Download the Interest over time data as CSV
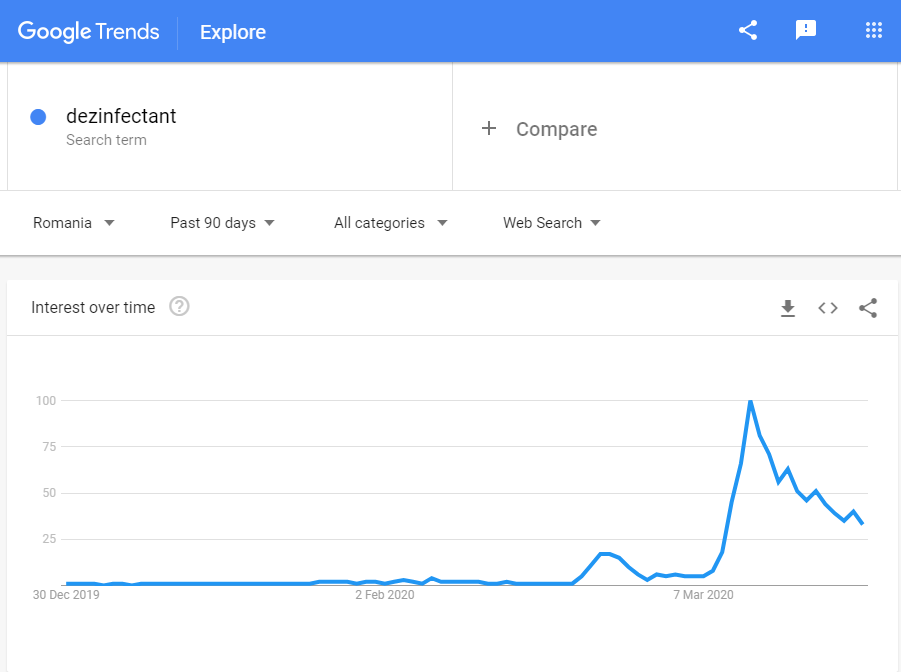Viewport: 901px width, 672px height. pyautogui.click(x=788, y=308)
